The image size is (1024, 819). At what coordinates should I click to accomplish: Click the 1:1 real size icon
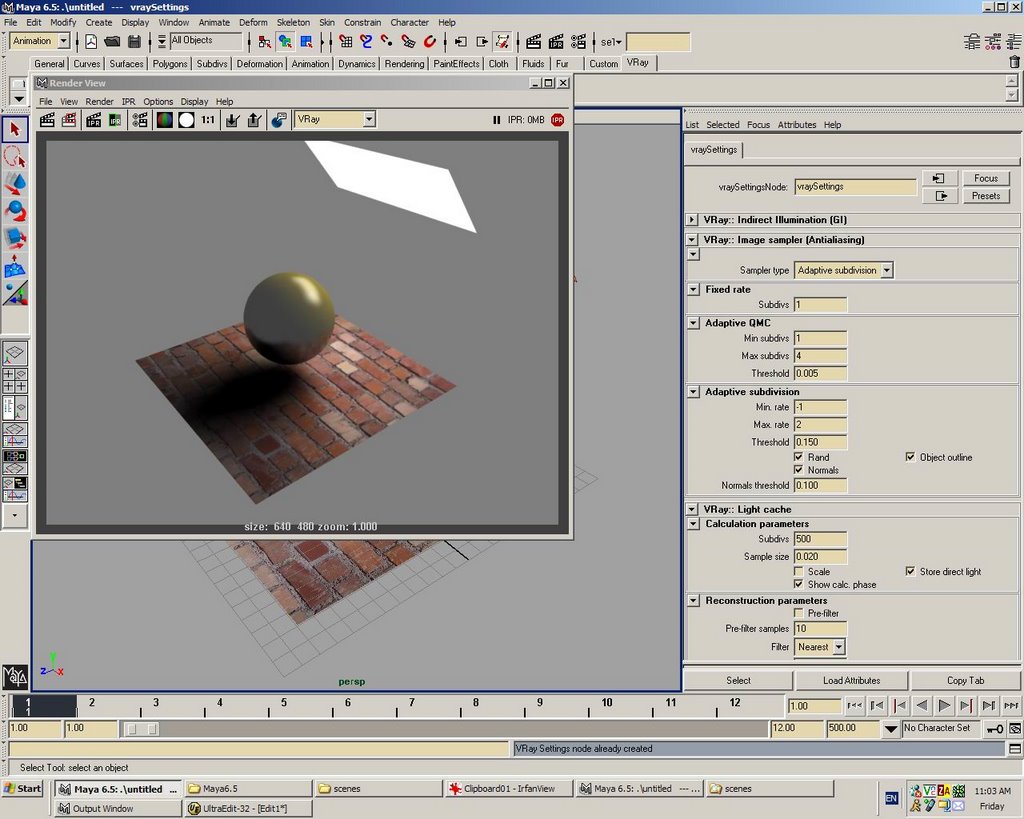pyautogui.click(x=208, y=120)
